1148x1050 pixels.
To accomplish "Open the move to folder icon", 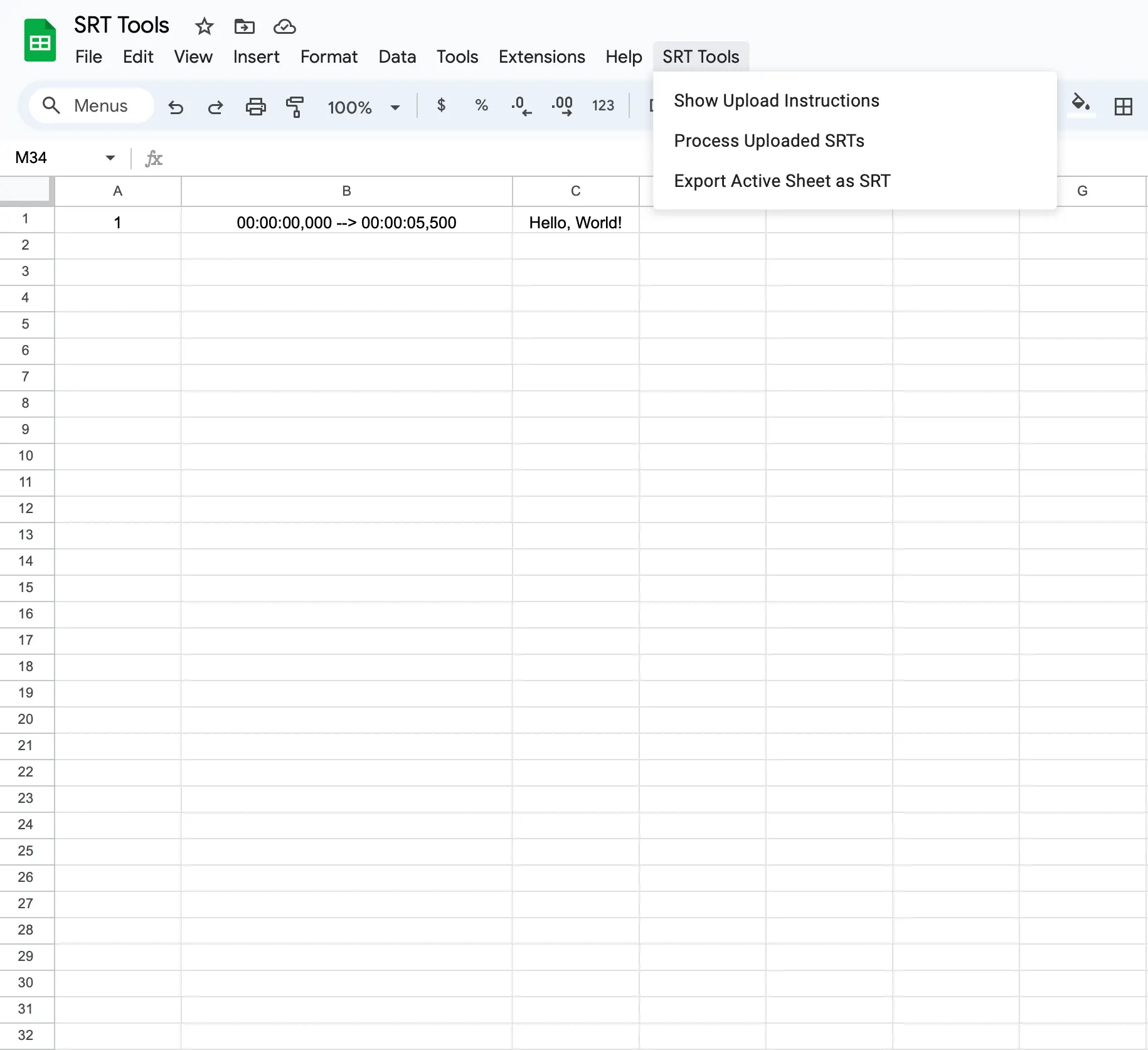I will [245, 26].
